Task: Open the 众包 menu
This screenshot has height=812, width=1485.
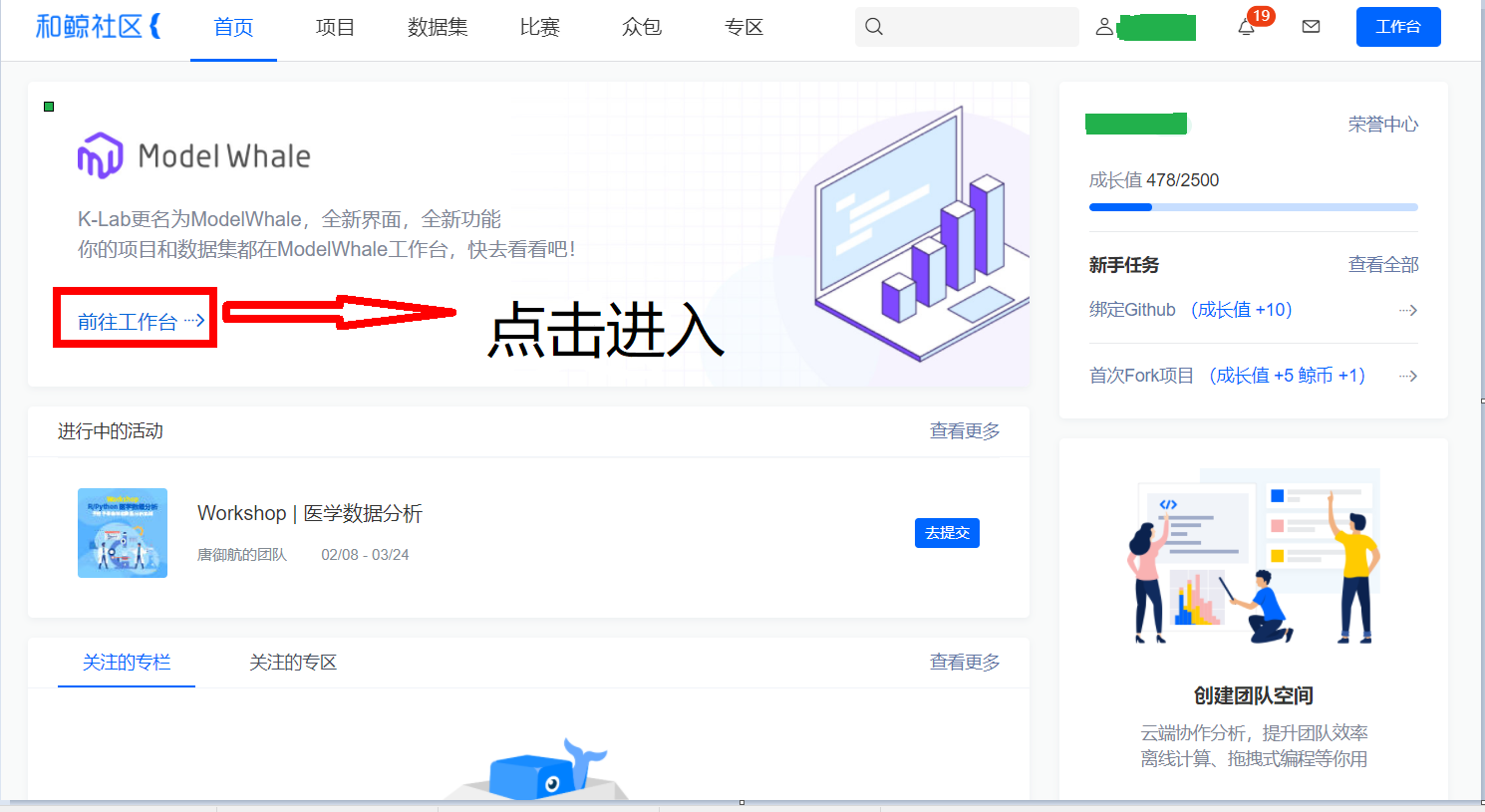Action: (642, 28)
